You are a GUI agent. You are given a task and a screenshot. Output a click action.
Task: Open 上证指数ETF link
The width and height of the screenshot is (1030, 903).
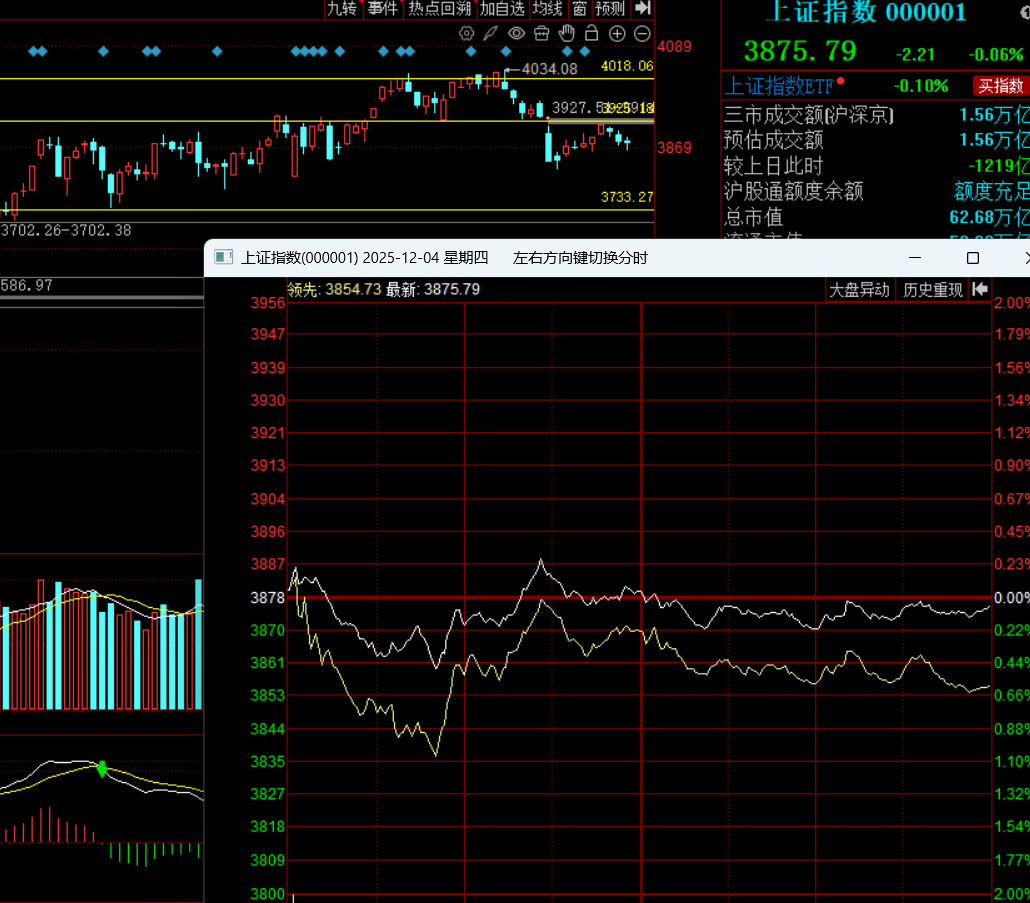point(778,86)
